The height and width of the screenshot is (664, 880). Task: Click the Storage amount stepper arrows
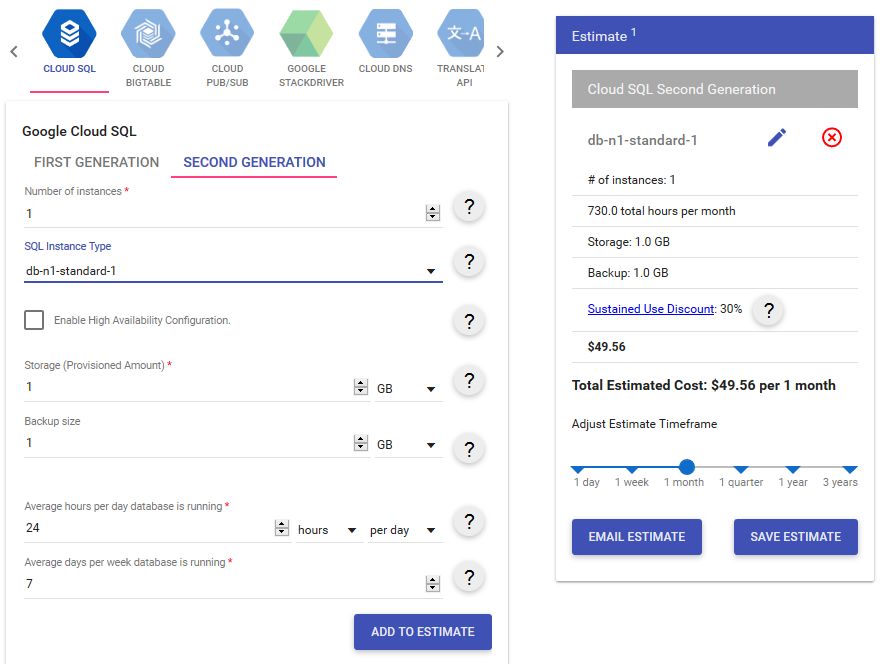[x=361, y=387]
